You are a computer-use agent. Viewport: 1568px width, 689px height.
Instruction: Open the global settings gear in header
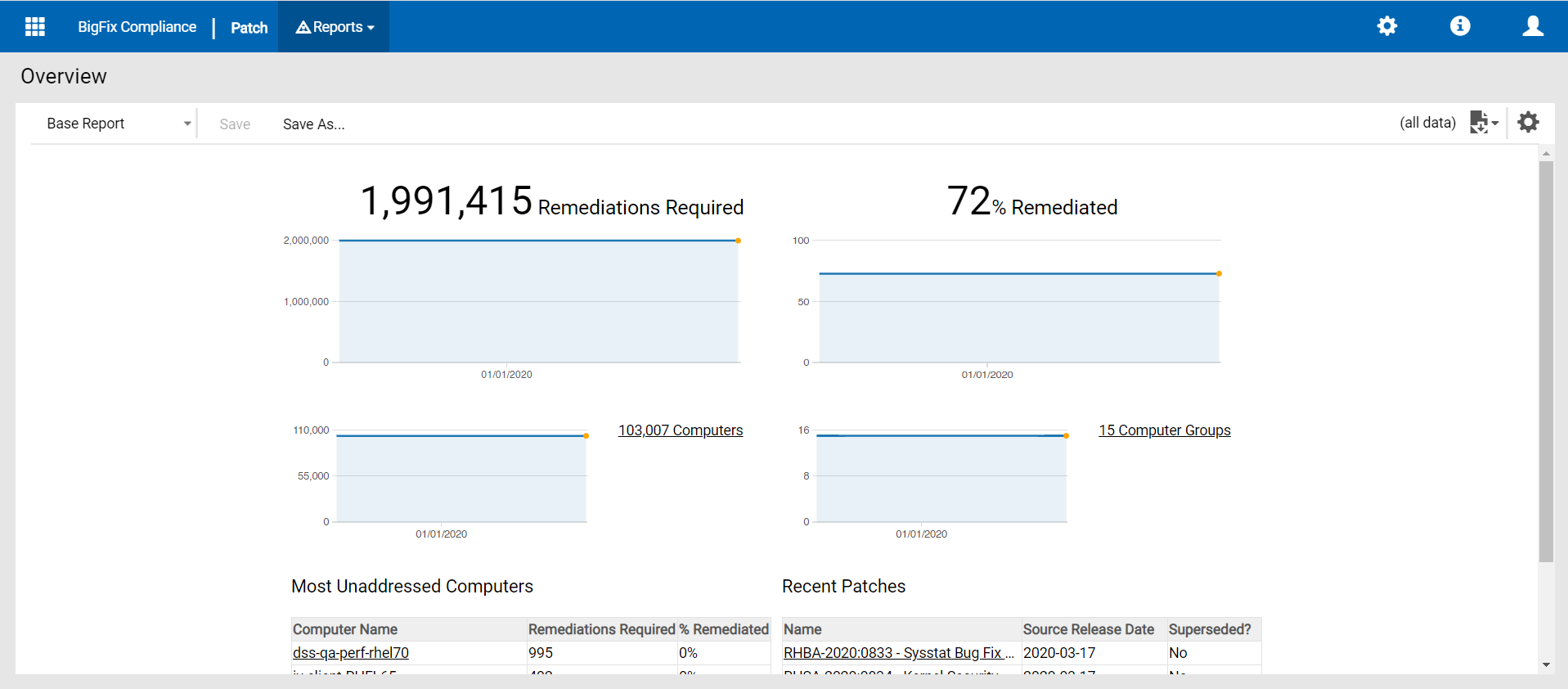(x=1386, y=26)
